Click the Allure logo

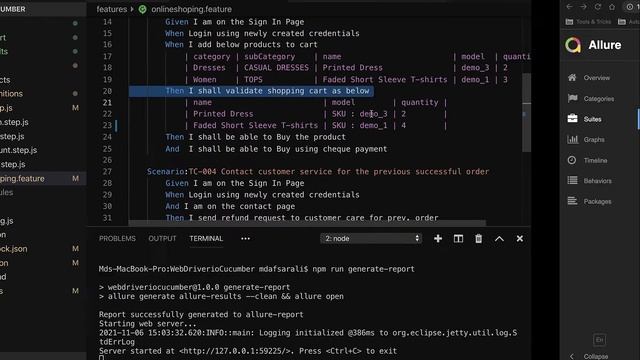click(x=573, y=45)
